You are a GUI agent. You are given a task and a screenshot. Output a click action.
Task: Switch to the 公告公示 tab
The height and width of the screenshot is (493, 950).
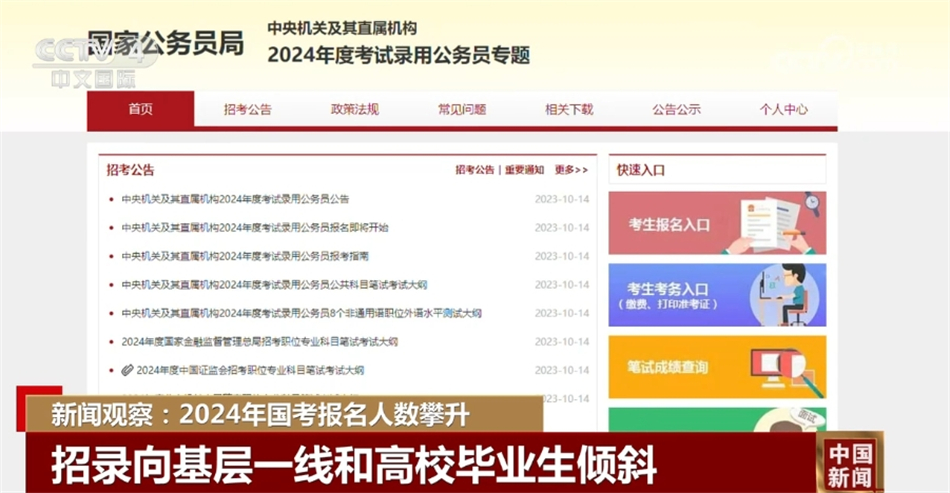click(x=677, y=109)
